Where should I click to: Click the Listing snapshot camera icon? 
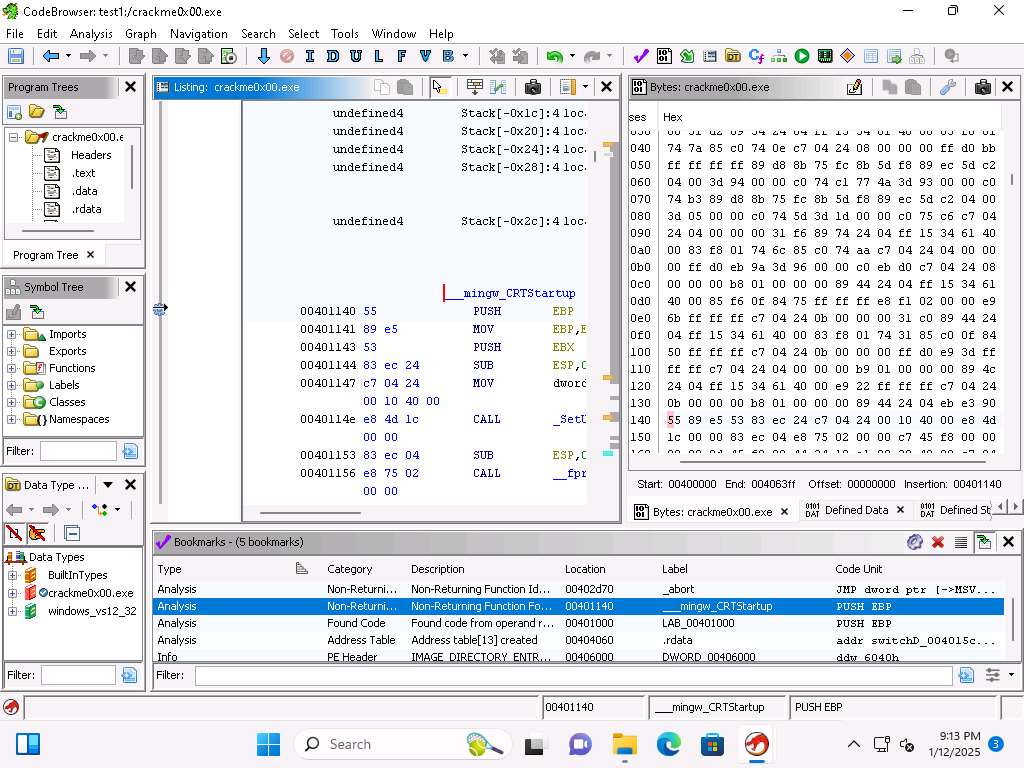(x=533, y=87)
